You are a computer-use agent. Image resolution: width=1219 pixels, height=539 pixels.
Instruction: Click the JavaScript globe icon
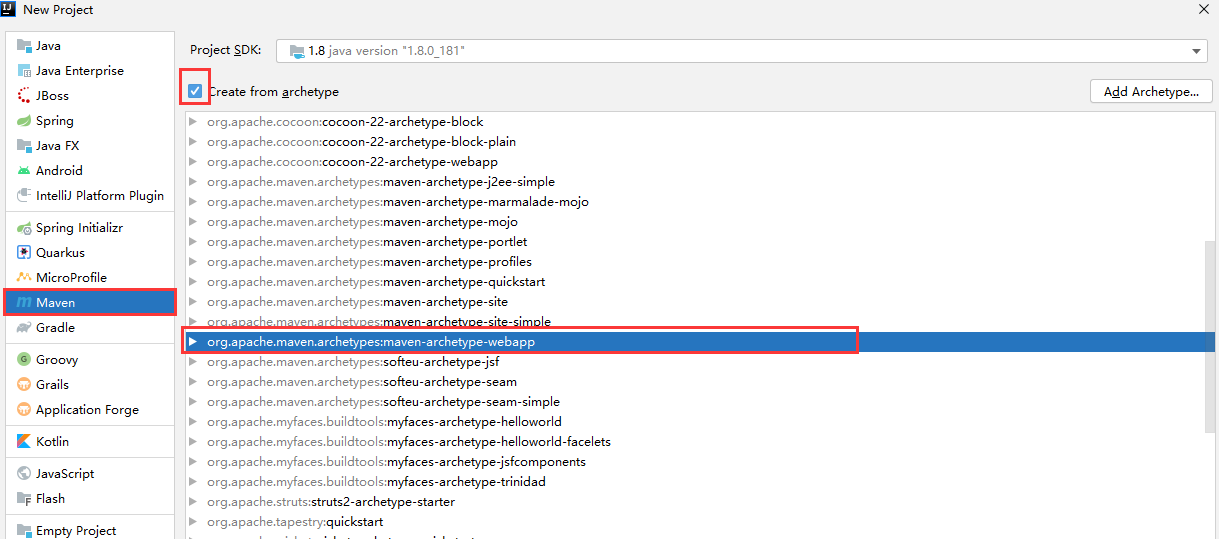[x=24, y=474]
